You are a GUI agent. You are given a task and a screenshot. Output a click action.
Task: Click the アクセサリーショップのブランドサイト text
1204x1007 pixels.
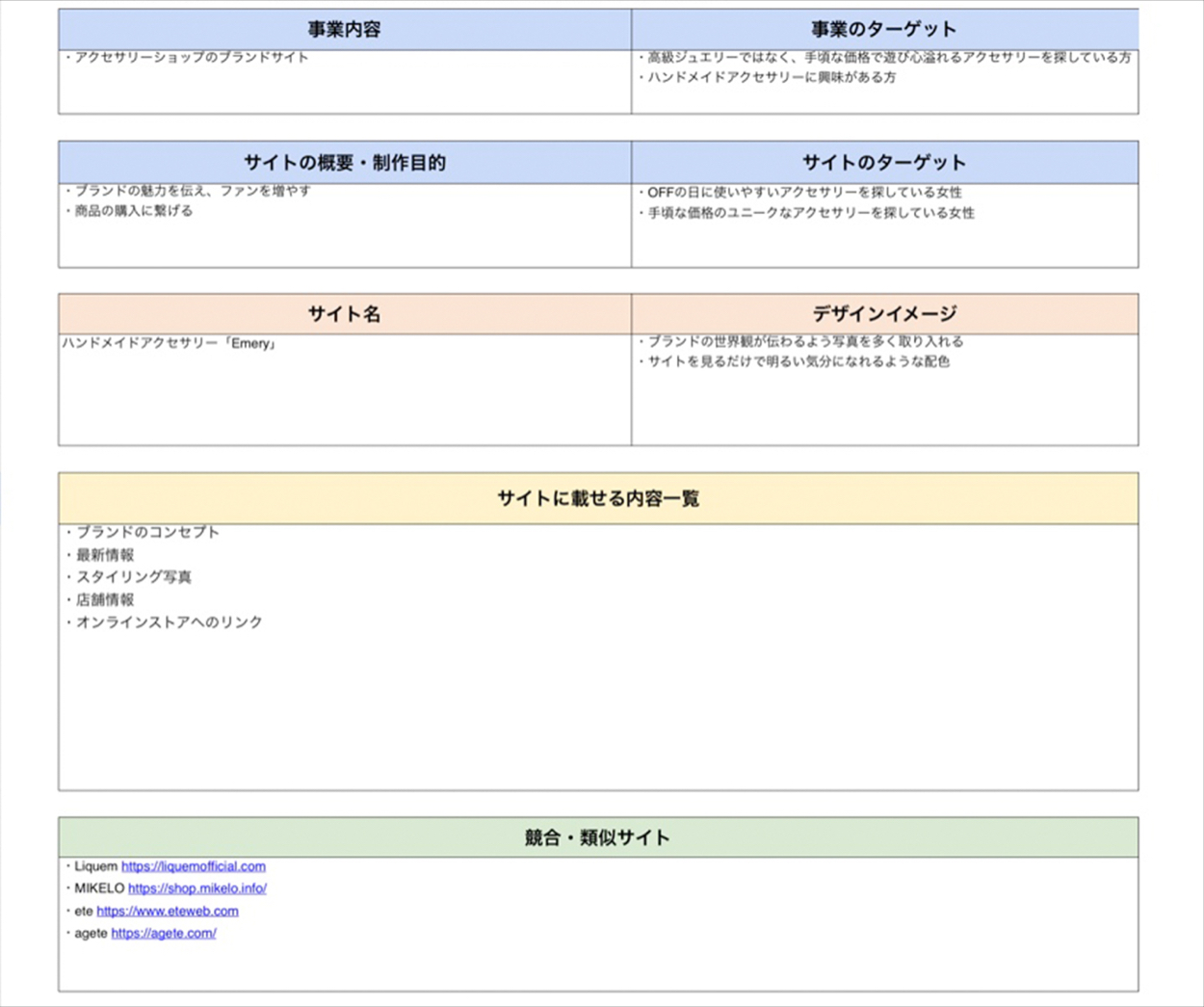click(191, 58)
